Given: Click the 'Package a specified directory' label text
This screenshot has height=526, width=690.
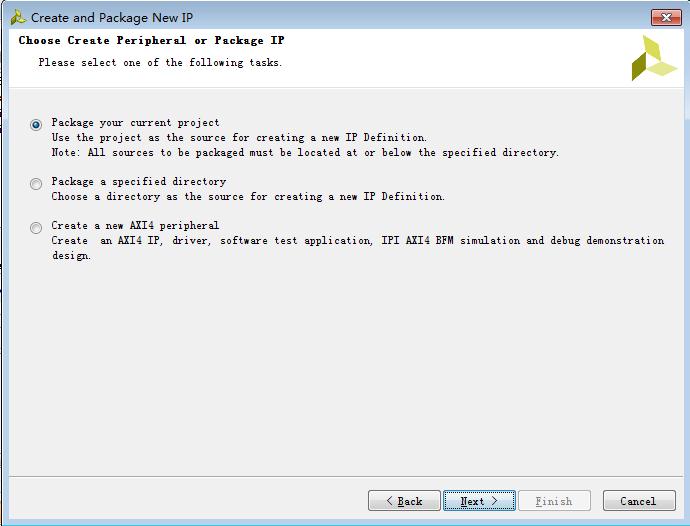Looking at the screenshot, I should pos(139,182).
